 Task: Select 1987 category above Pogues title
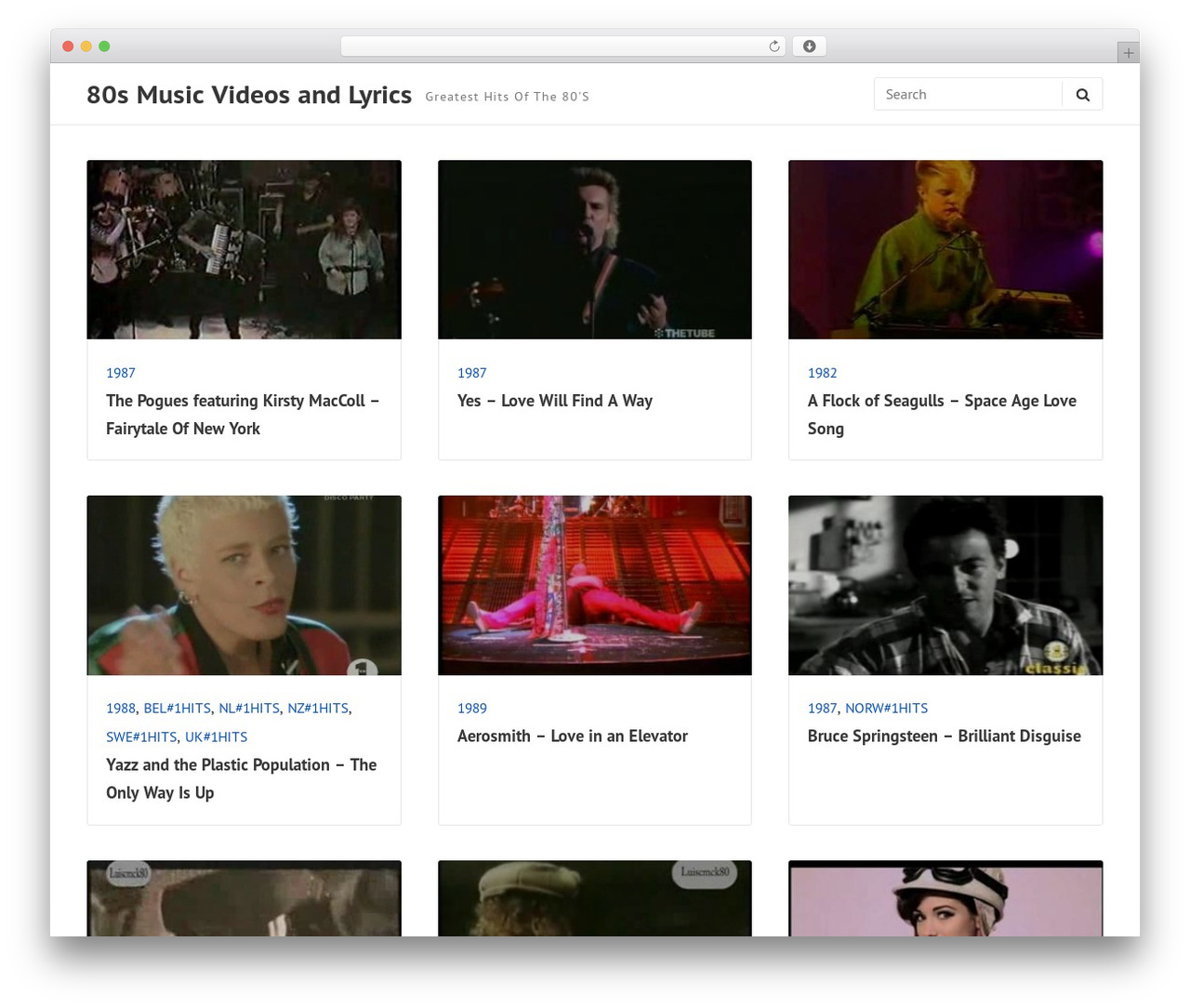point(121,373)
